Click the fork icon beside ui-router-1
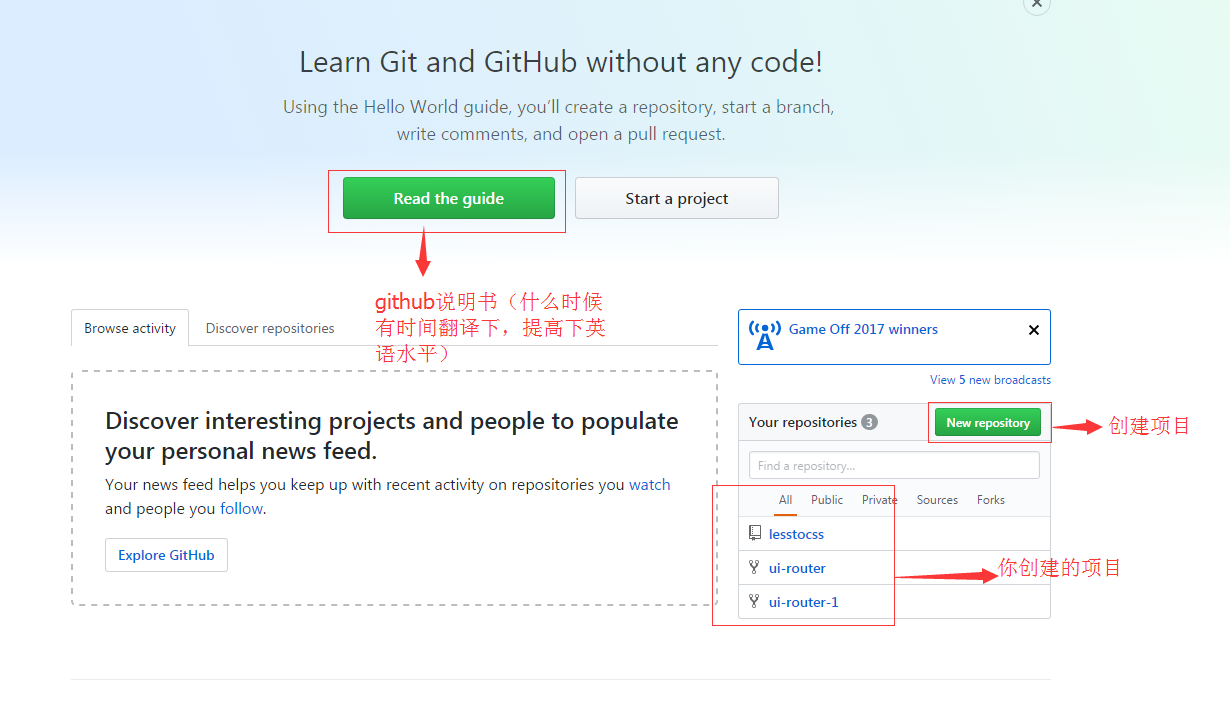Screen dimensions: 1230x708 point(754,601)
